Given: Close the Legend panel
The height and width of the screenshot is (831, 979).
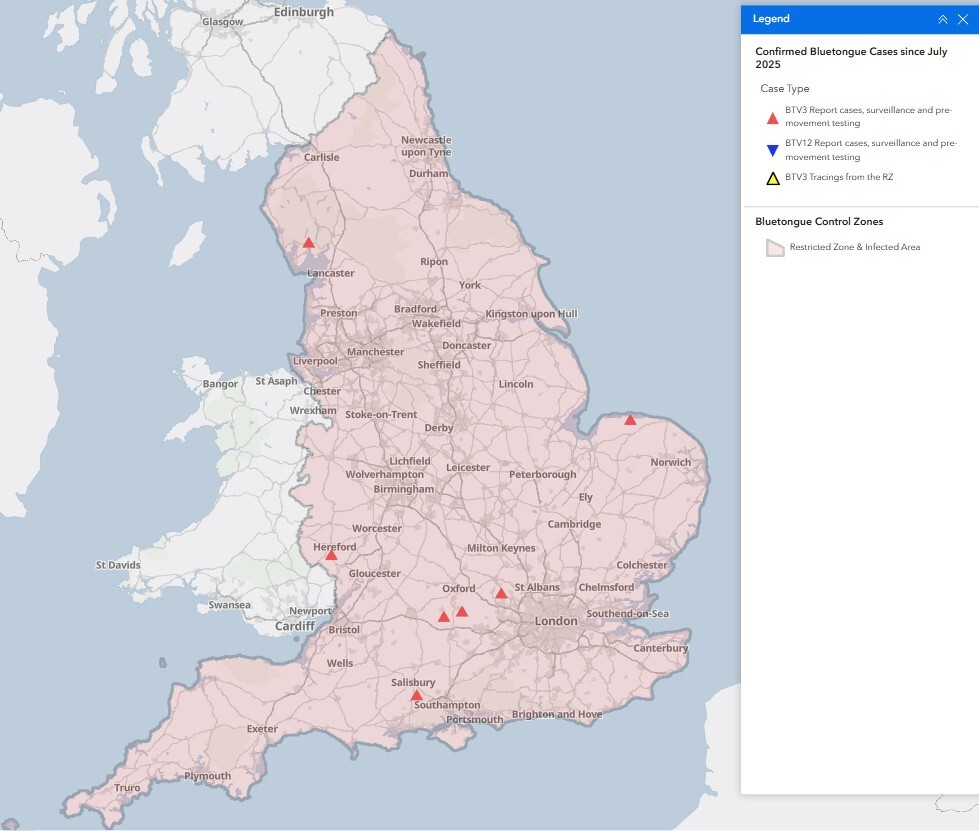Looking at the screenshot, I should (x=963, y=19).
